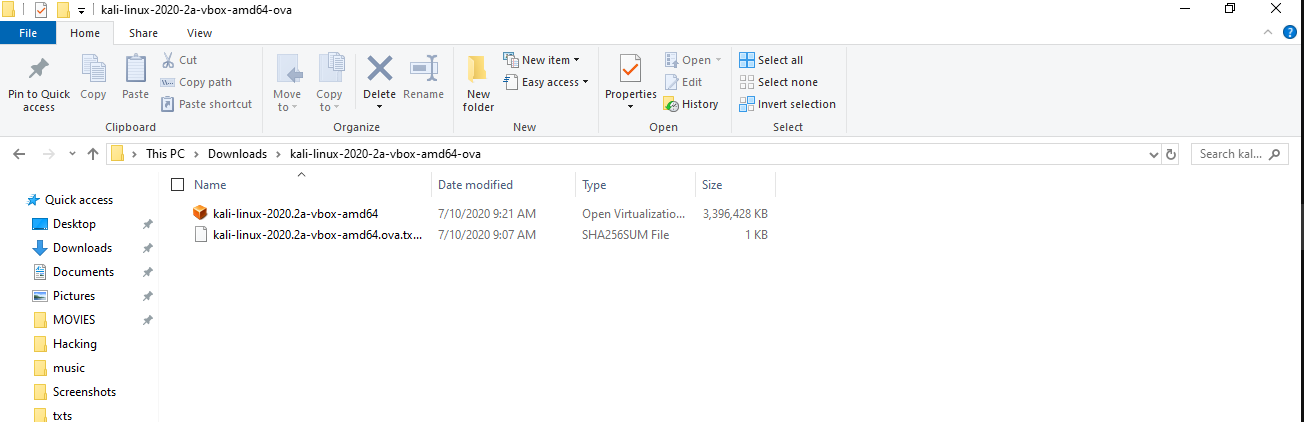Open the Copy to command
Viewport: 1304px width, 422px height.
click(x=330, y=83)
